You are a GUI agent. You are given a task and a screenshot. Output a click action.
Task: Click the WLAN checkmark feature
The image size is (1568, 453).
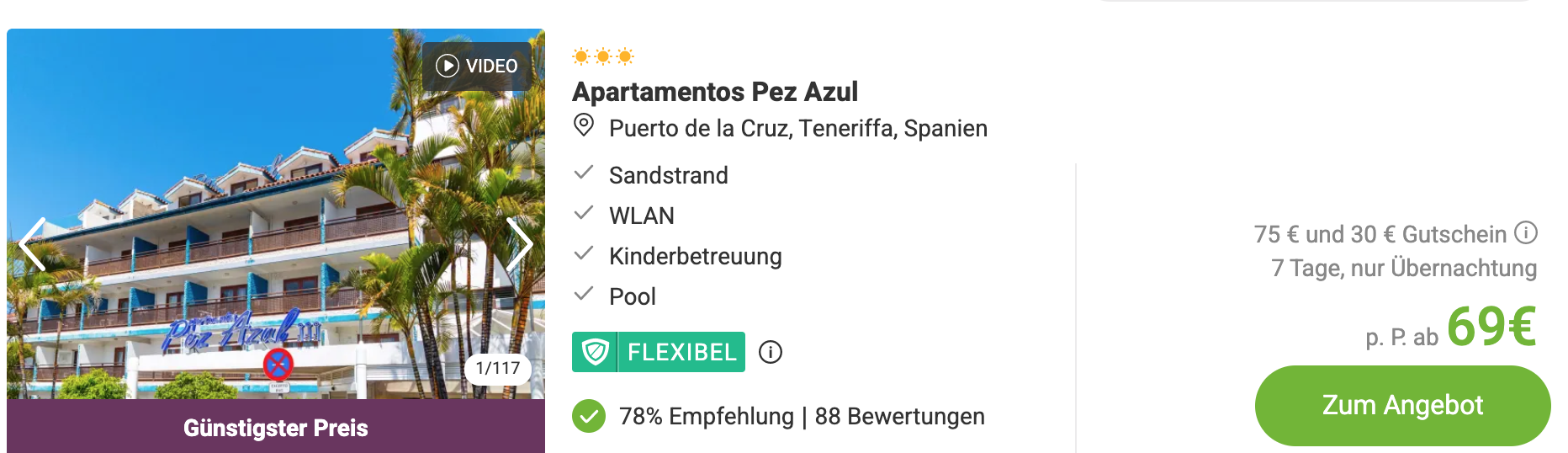(624, 216)
